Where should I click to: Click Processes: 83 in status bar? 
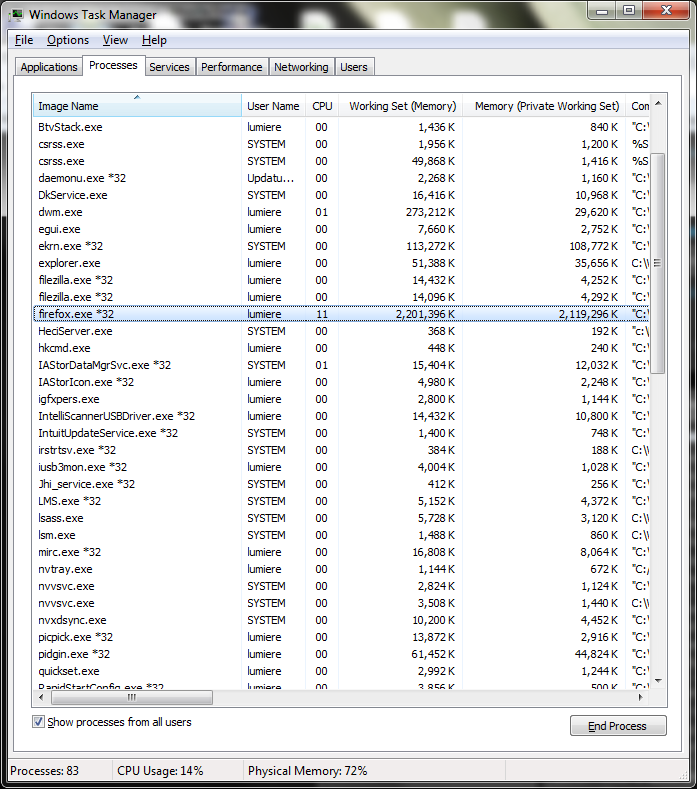44,771
